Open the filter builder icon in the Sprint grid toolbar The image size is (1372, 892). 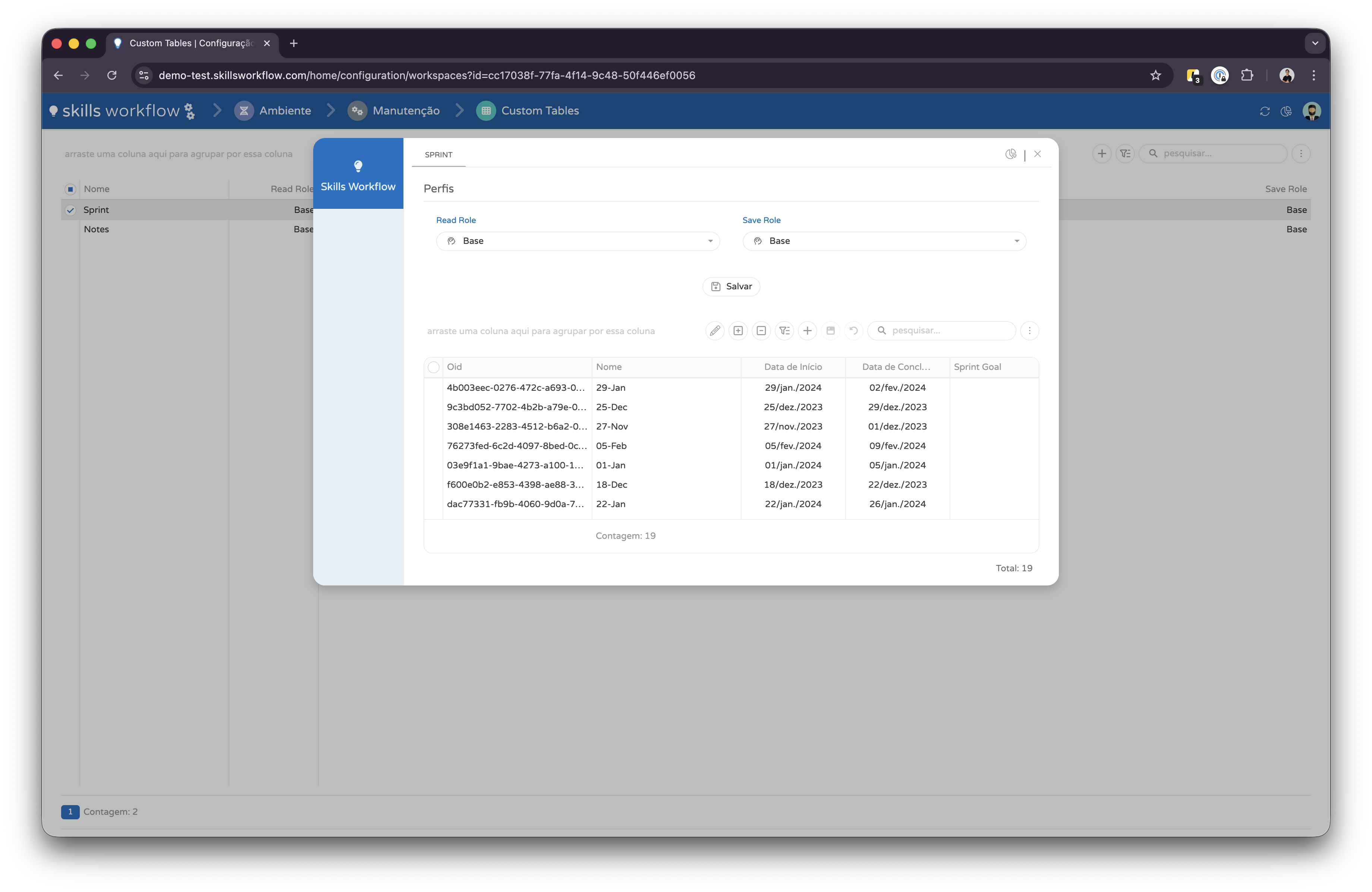pos(784,330)
